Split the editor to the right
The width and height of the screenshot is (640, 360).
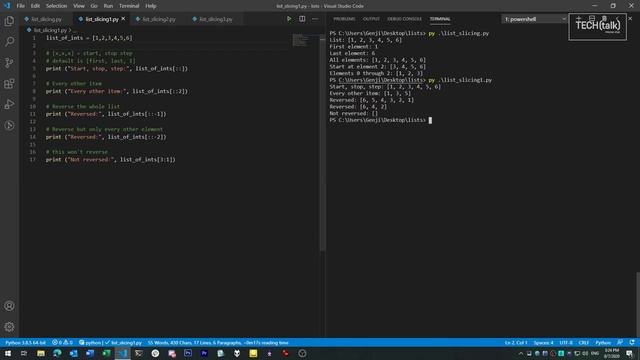pos(302,19)
